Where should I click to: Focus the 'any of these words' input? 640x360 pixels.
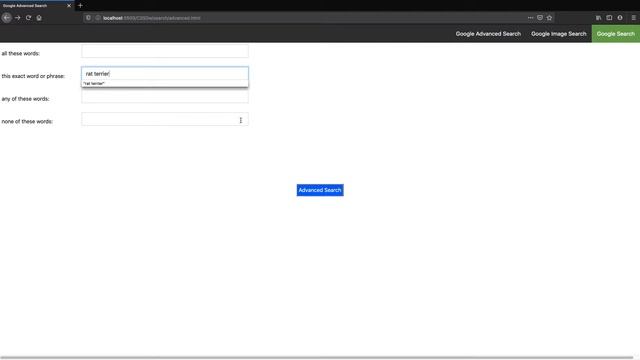click(x=165, y=96)
